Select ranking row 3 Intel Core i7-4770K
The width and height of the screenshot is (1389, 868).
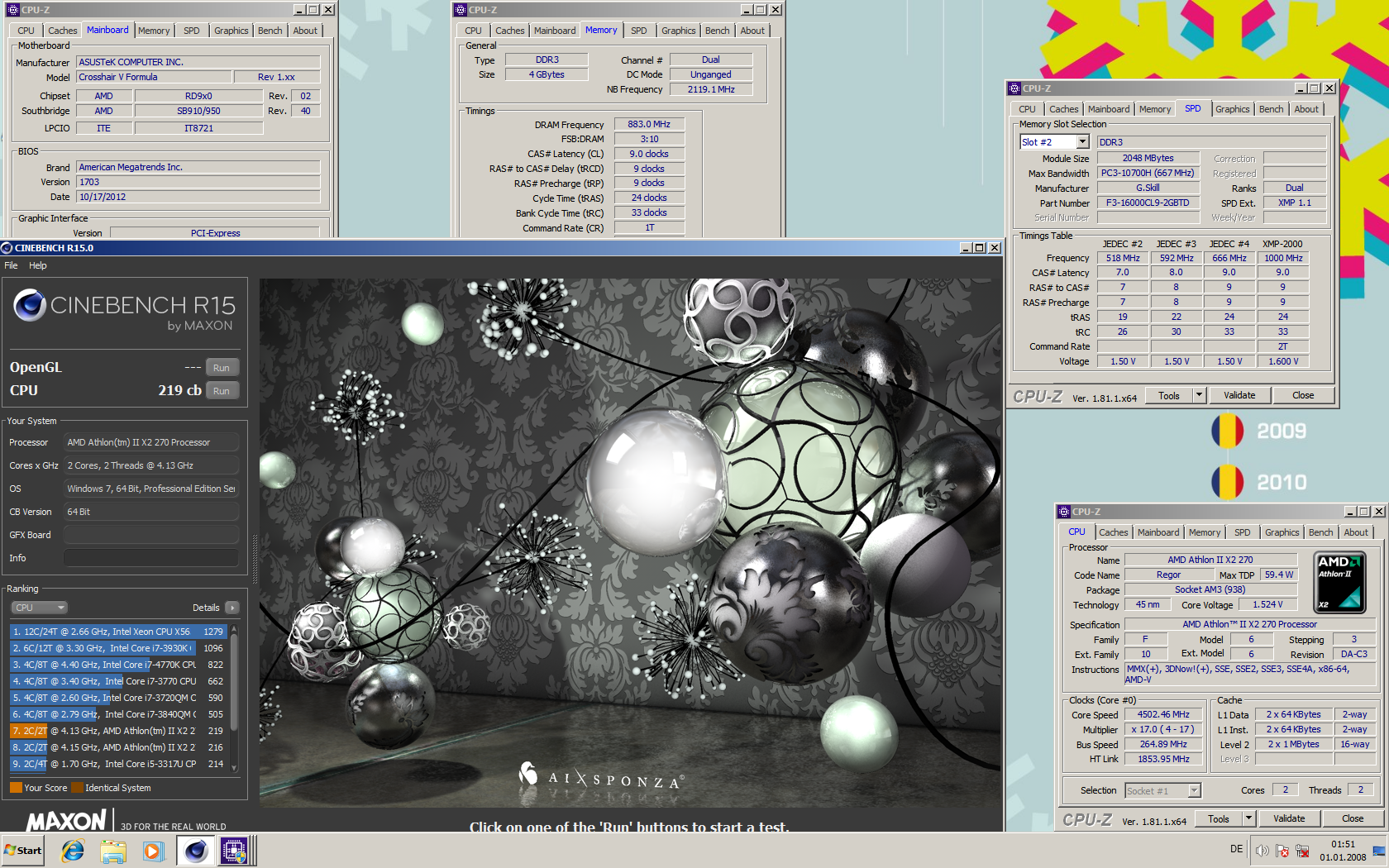119,665
